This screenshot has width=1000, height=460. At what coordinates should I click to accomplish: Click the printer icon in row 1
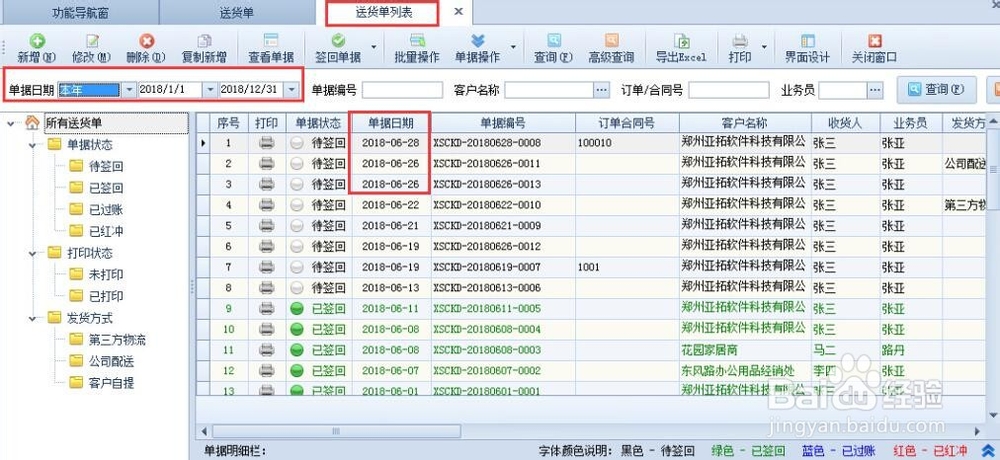[x=267, y=143]
